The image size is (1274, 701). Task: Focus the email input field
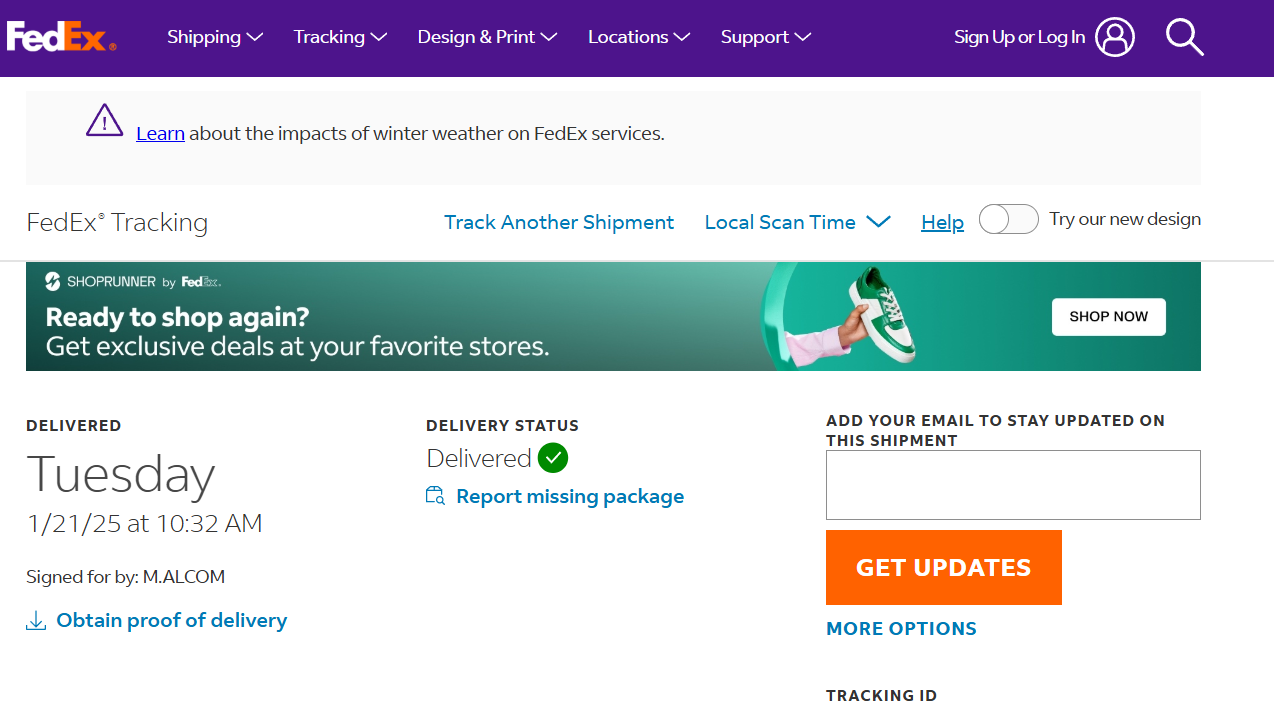1013,485
